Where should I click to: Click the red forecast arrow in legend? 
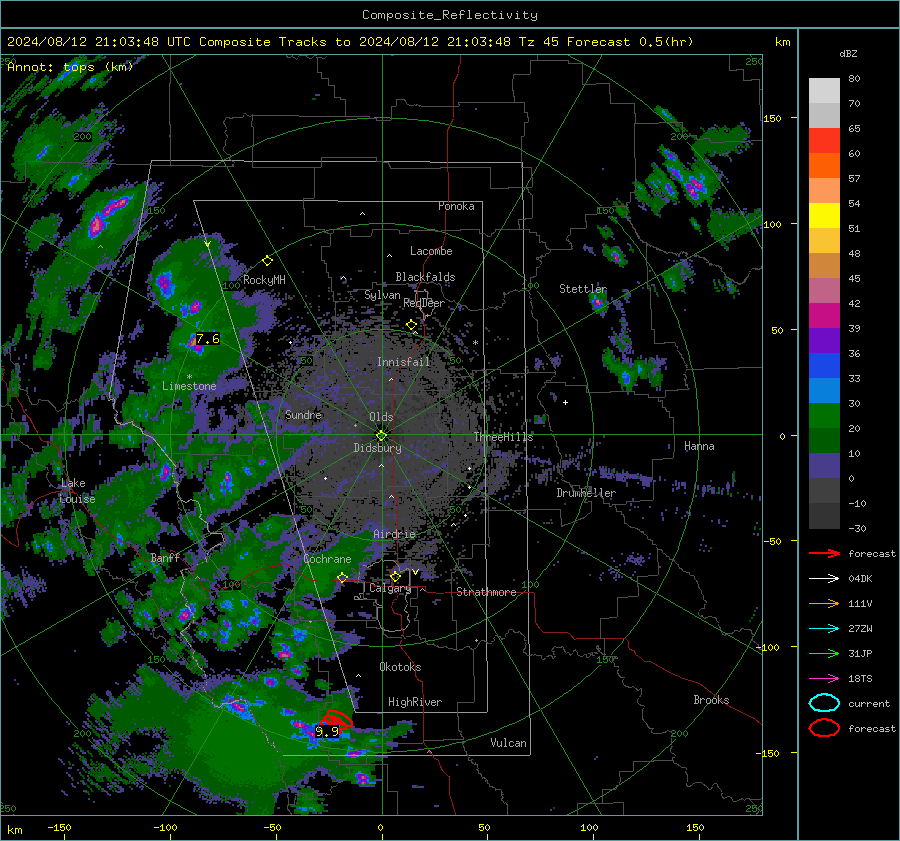click(x=824, y=553)
